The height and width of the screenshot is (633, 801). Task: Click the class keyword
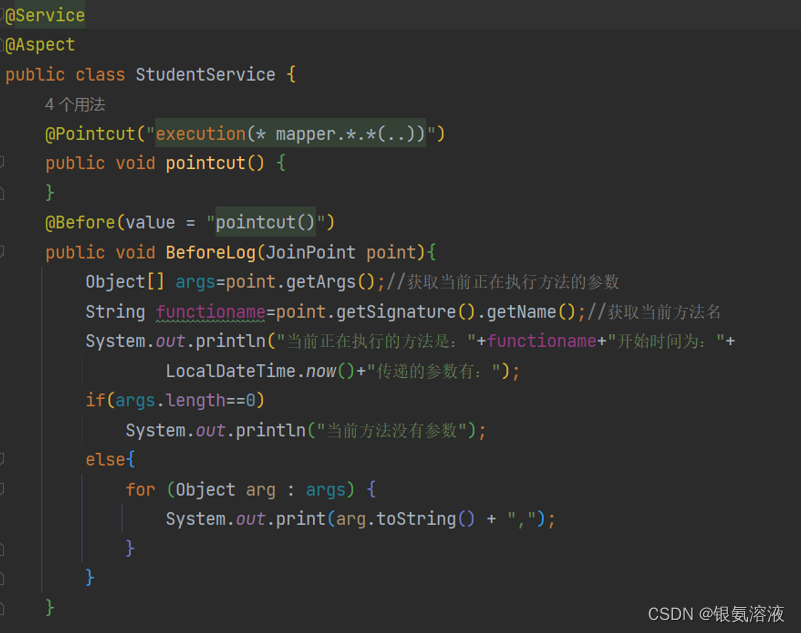tap(100, 75)
